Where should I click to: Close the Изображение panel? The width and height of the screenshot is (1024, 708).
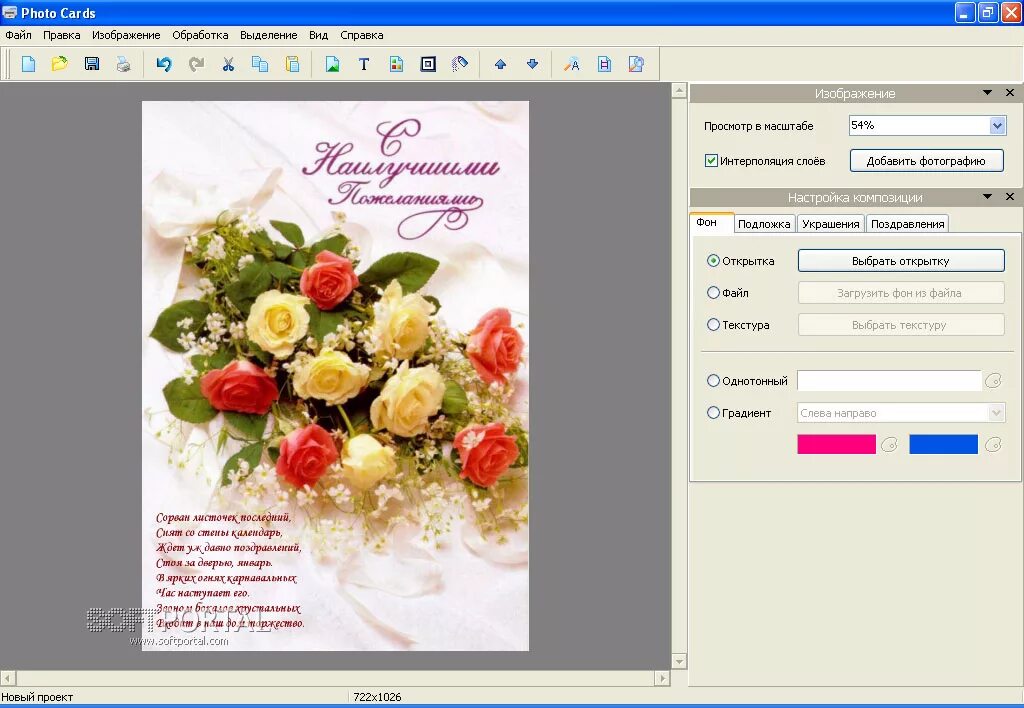pos(1010,93)
